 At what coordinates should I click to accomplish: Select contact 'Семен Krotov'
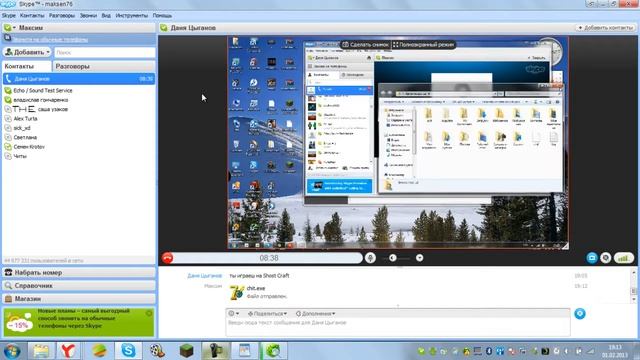pyautogui.click(x=29, y=147)
